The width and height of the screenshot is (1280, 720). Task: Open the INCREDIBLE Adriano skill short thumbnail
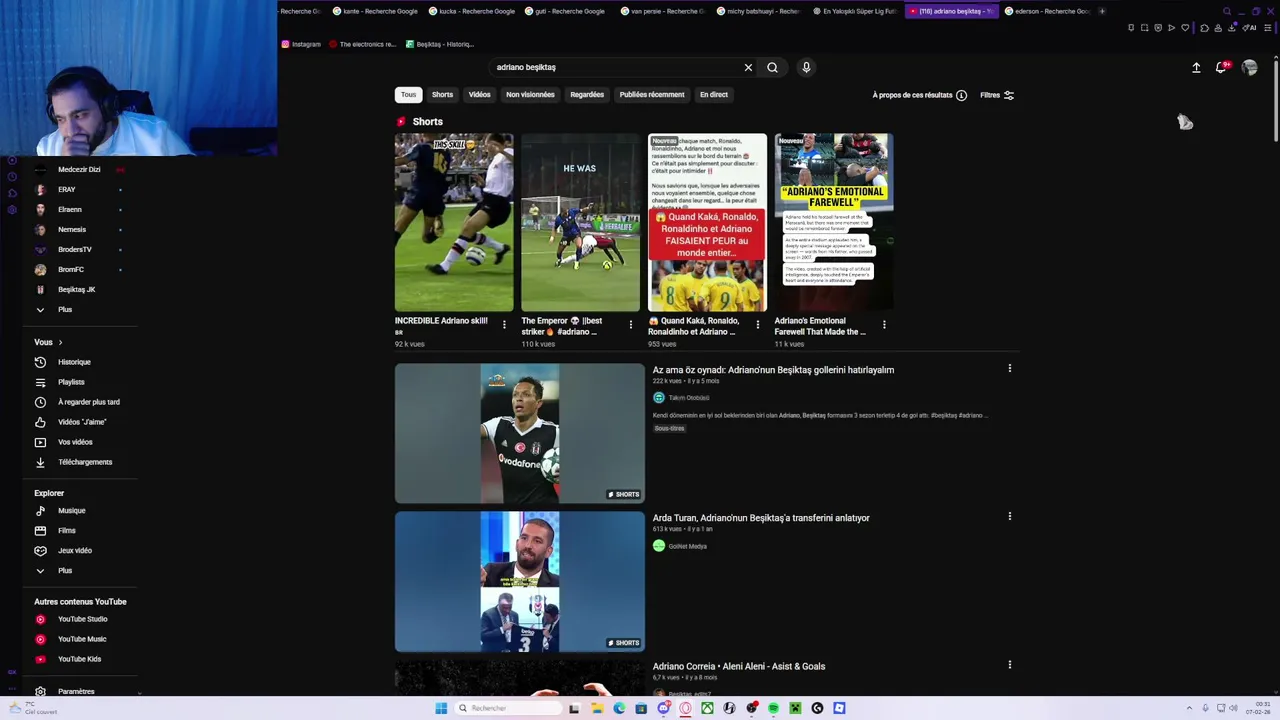click(454, 222)
